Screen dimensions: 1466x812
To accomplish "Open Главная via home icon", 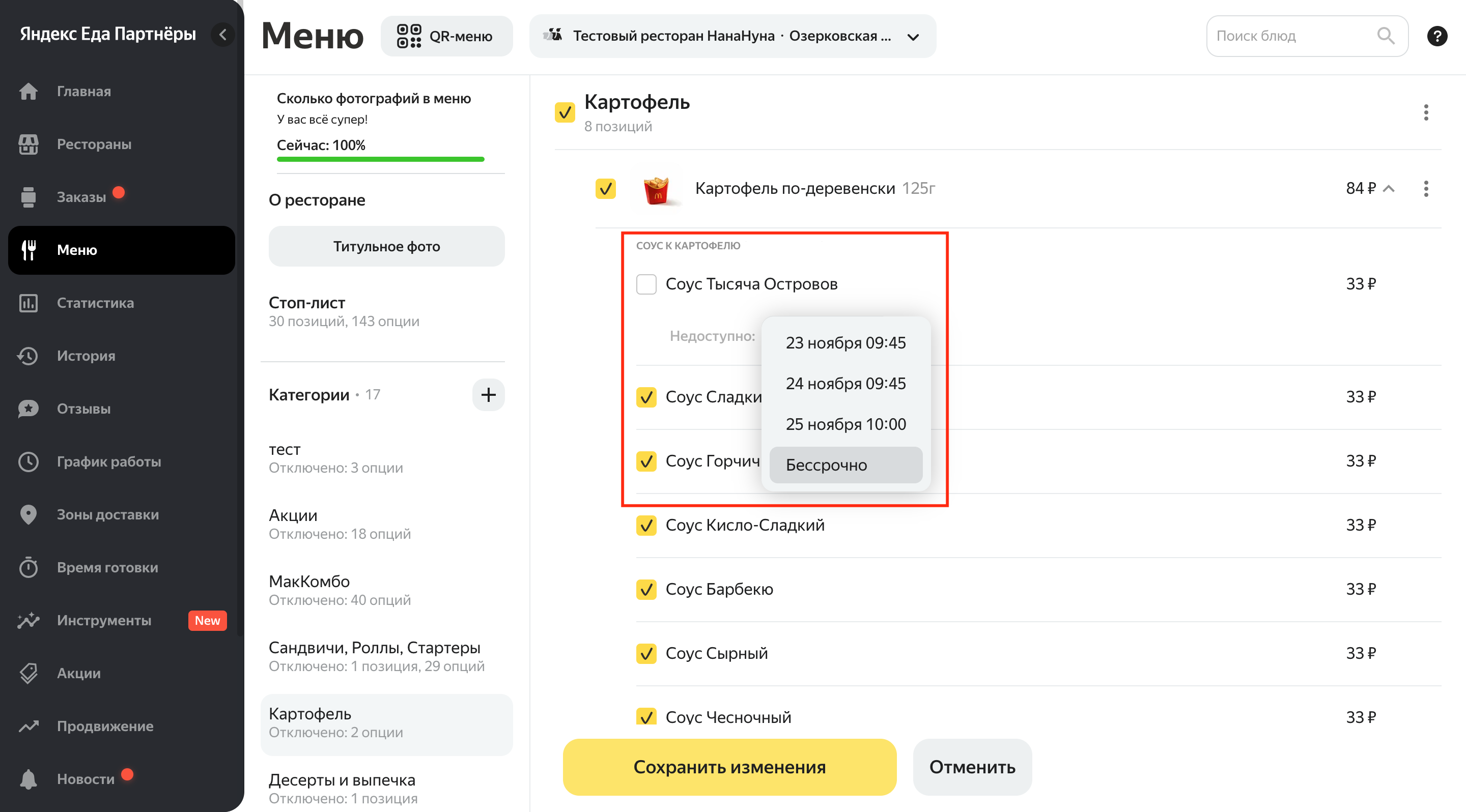I will (x=28, y=91).
